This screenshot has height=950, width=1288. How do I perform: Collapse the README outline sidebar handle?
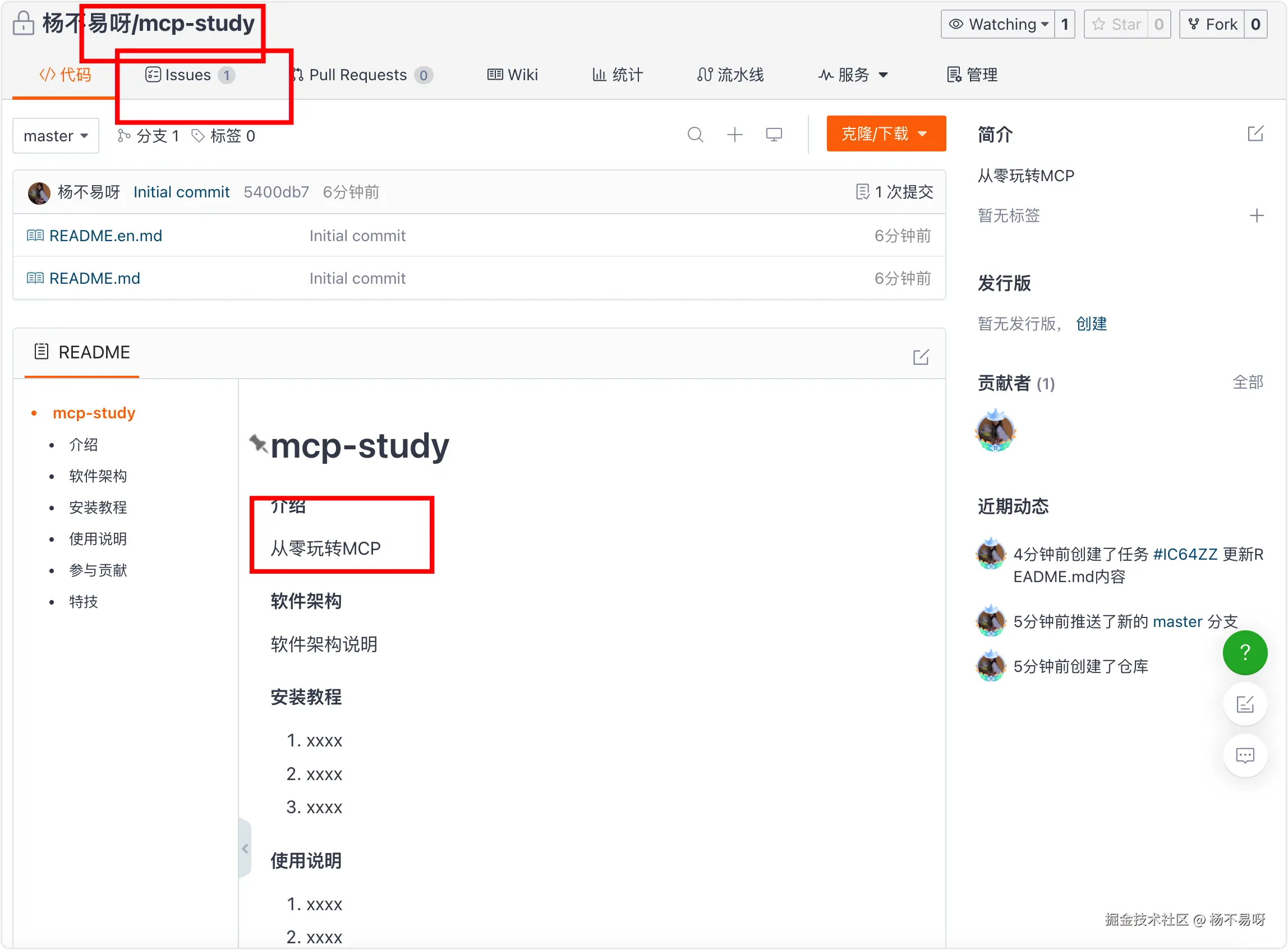pos(245,848)
